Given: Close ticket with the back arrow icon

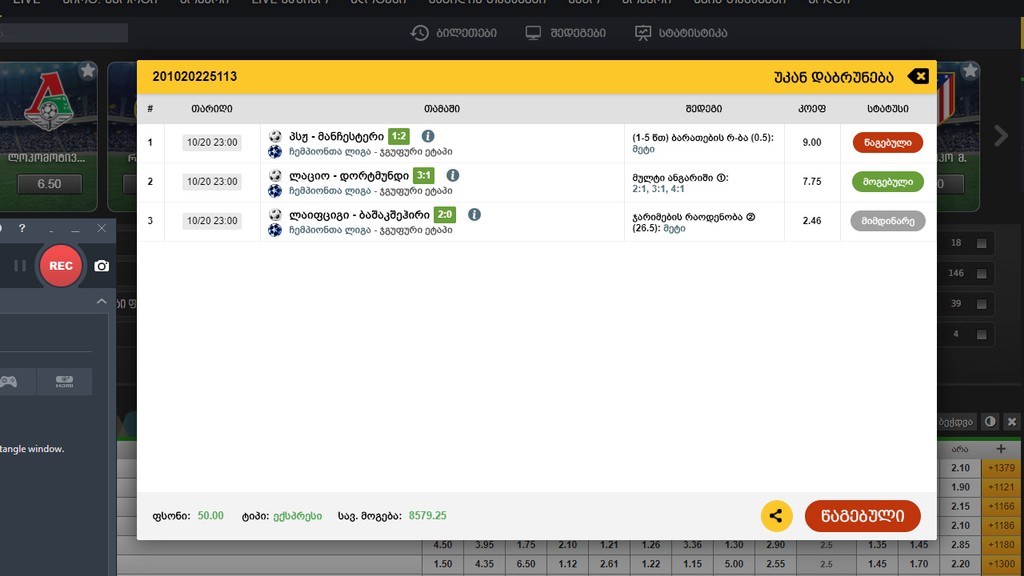Looking at the screenshot, I should pyautogui.click(x=918, y=76).
